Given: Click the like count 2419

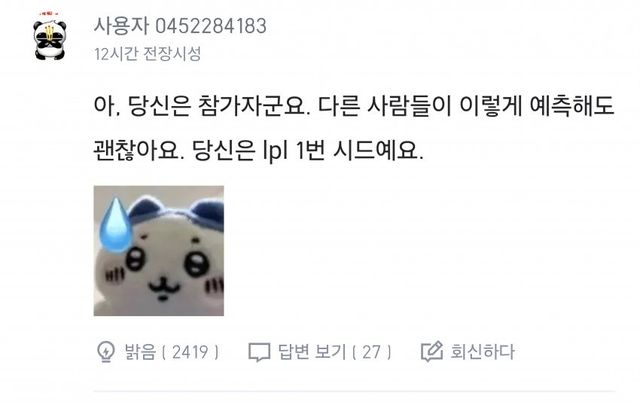Looking at the screenshot, I should pyautogui.click(x=190, y=352).
